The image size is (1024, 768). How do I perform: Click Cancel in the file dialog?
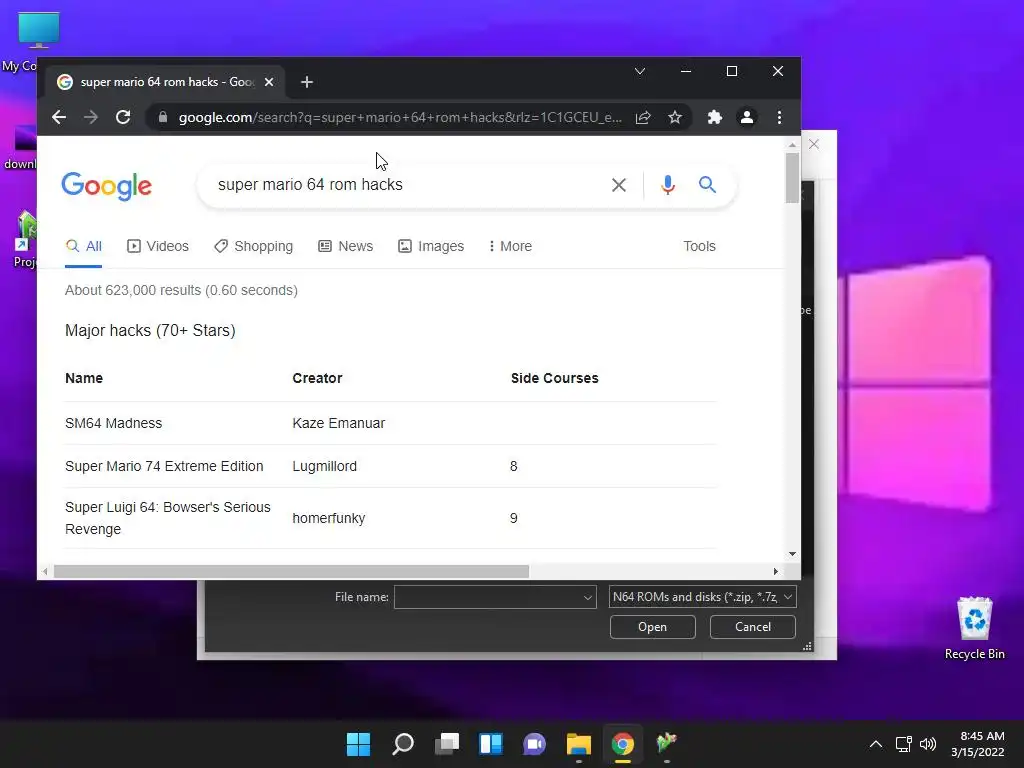coord(752,627)
